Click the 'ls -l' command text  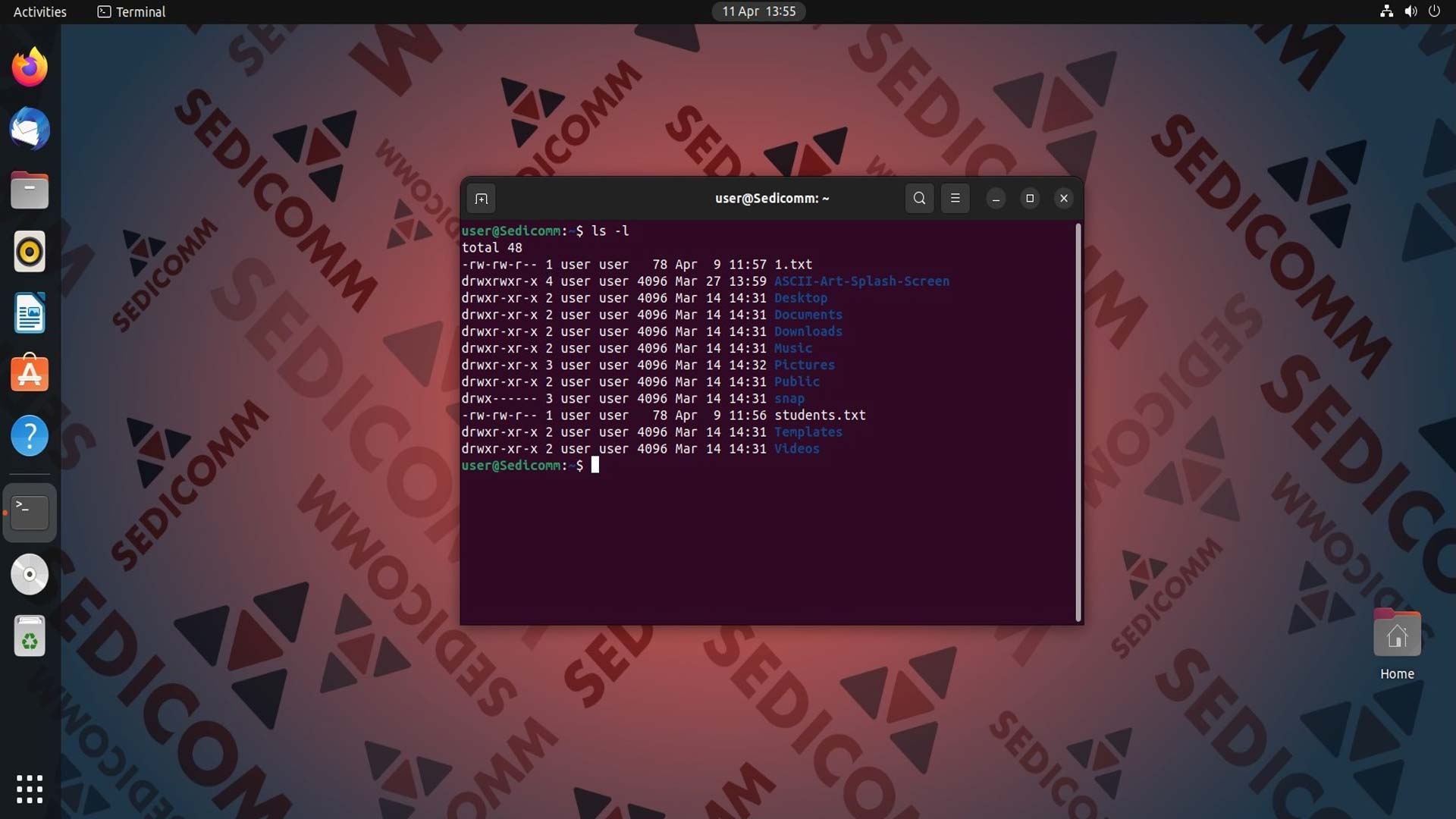pyautogui.click(x=610, y=231)
